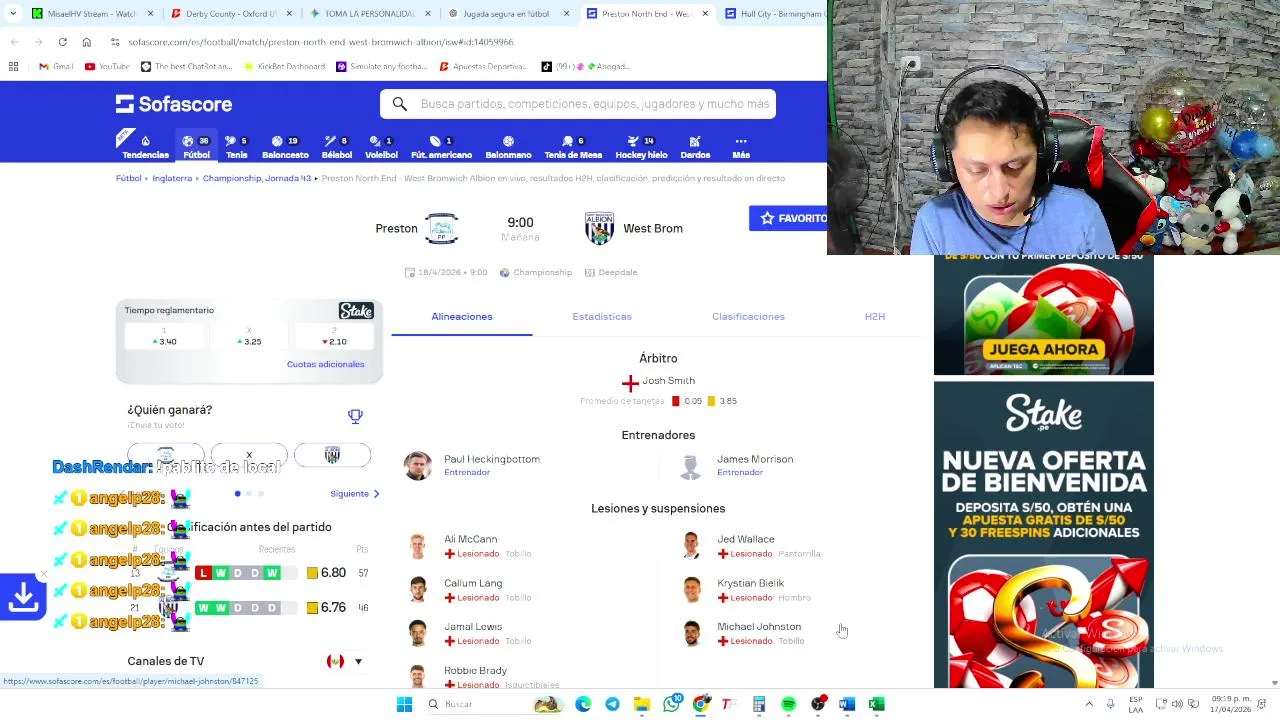Viewport: 1280px width, 720px height.
Task: Switch to the H2H tab
Action: click(875, 316)
